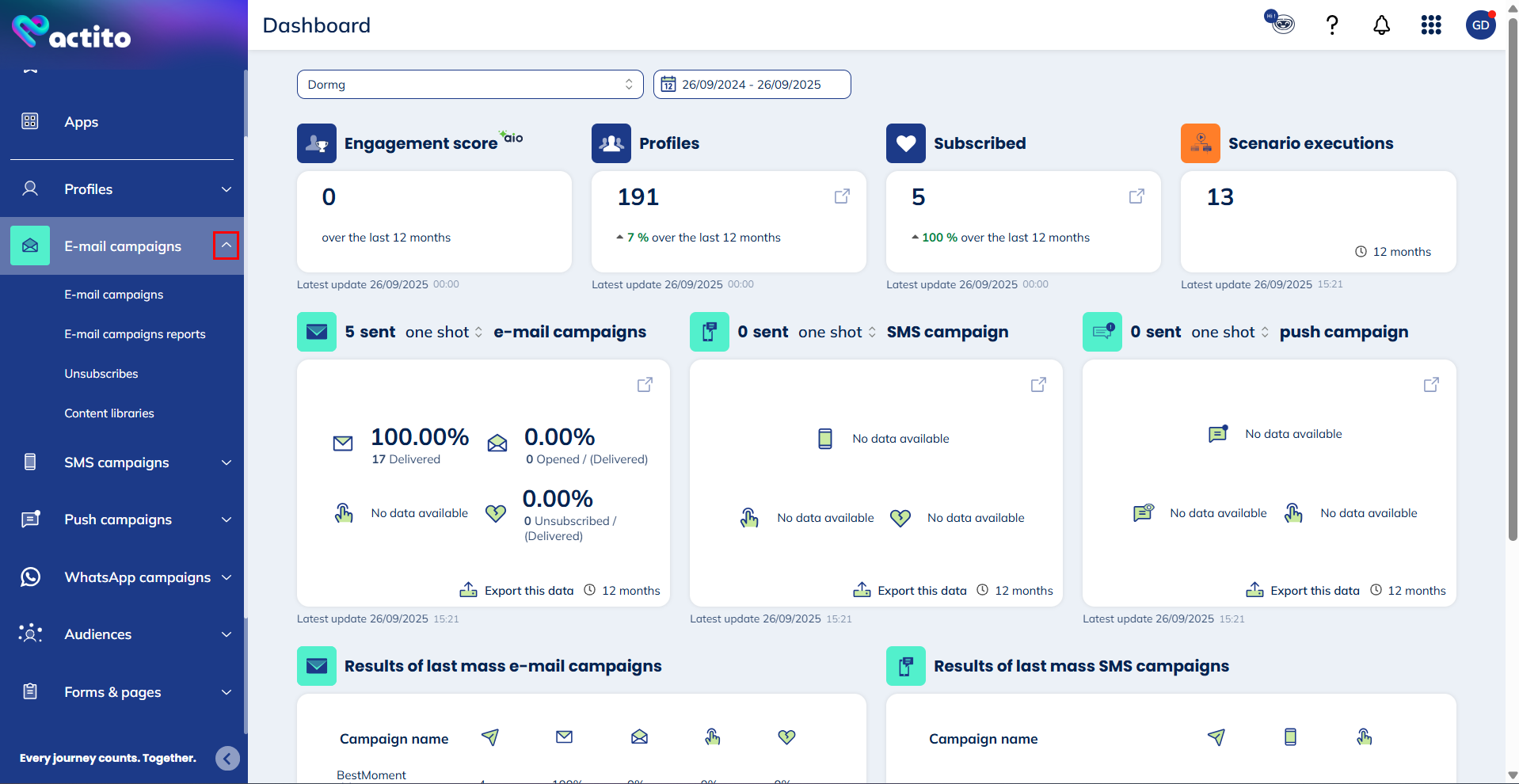Viewport: 1519px width, 784px height.
Task: Open the Dormg database dropdown
Action: 470,85
